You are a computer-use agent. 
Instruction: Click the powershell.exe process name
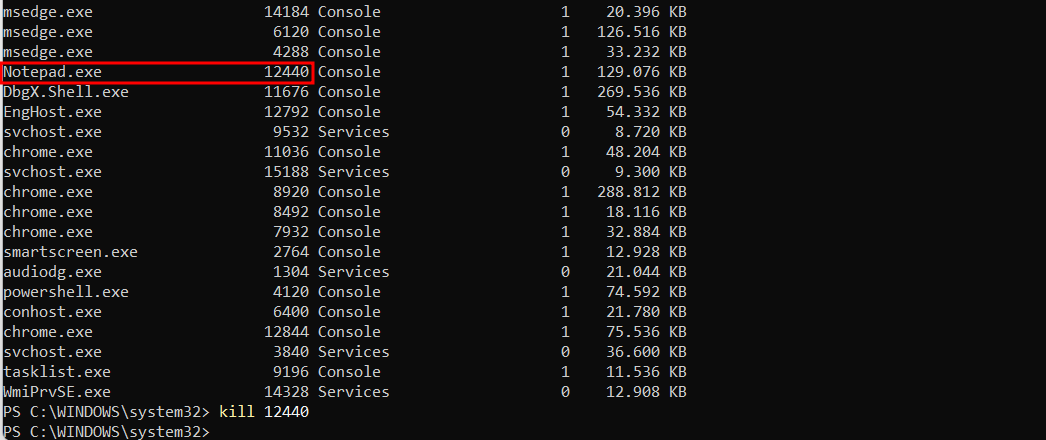(x=65, y=292)
